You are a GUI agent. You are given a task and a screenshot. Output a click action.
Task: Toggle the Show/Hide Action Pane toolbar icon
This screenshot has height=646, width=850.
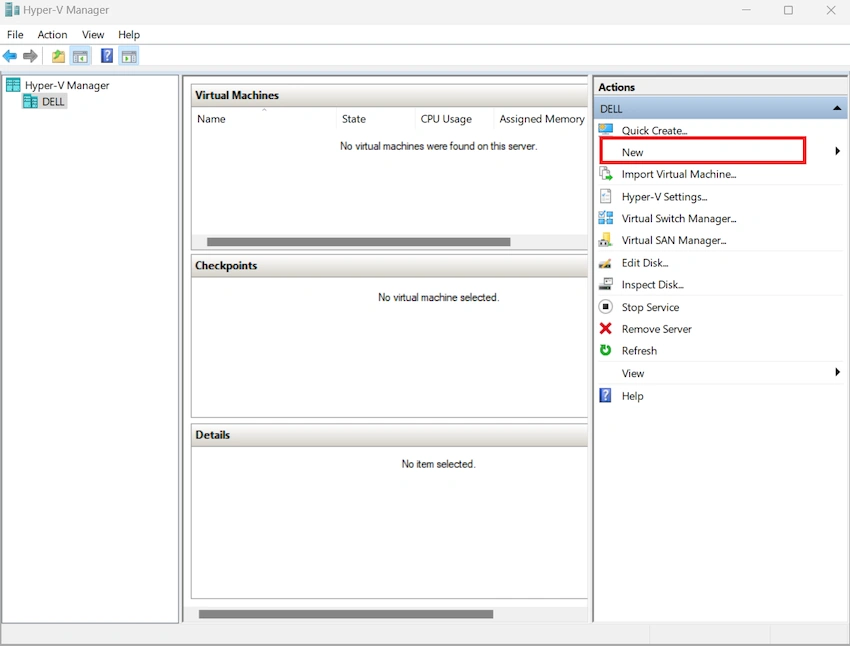coord(129,56)
